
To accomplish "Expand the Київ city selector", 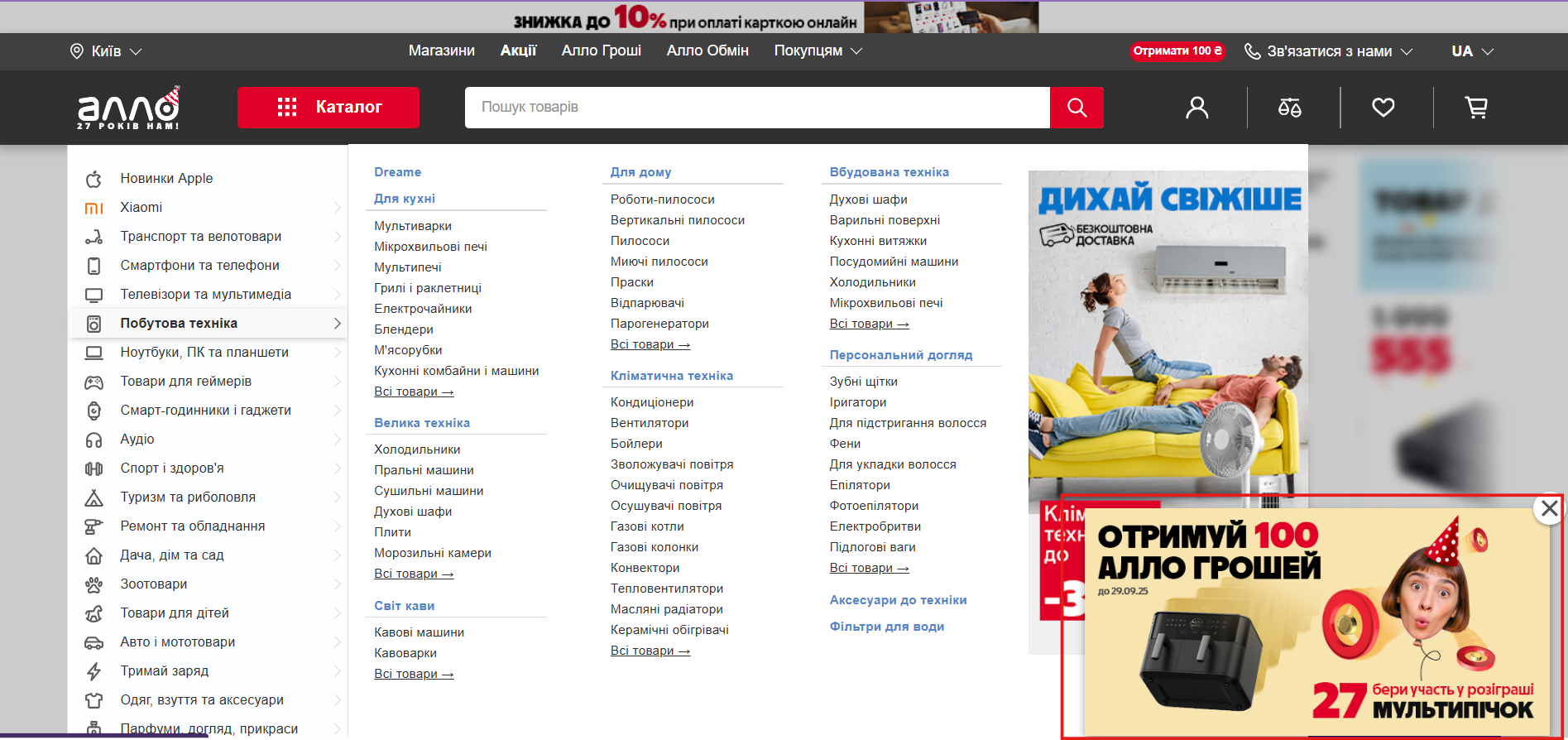I will (x=106, y=51).
